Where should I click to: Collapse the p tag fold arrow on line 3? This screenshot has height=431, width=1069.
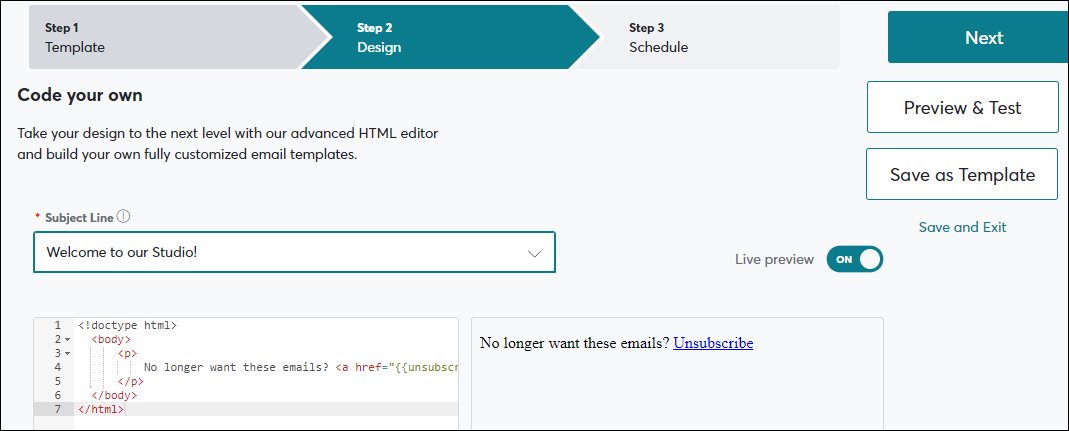point(68,354)
